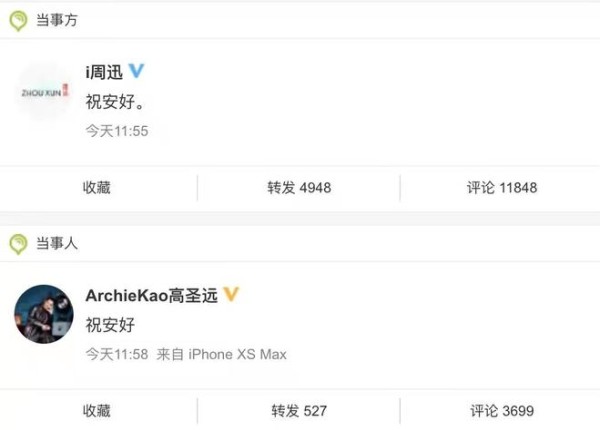This screenshot has height=430, width=600.
Task: Click the 今天11:58 timestamp
Action: click(117, 354)
